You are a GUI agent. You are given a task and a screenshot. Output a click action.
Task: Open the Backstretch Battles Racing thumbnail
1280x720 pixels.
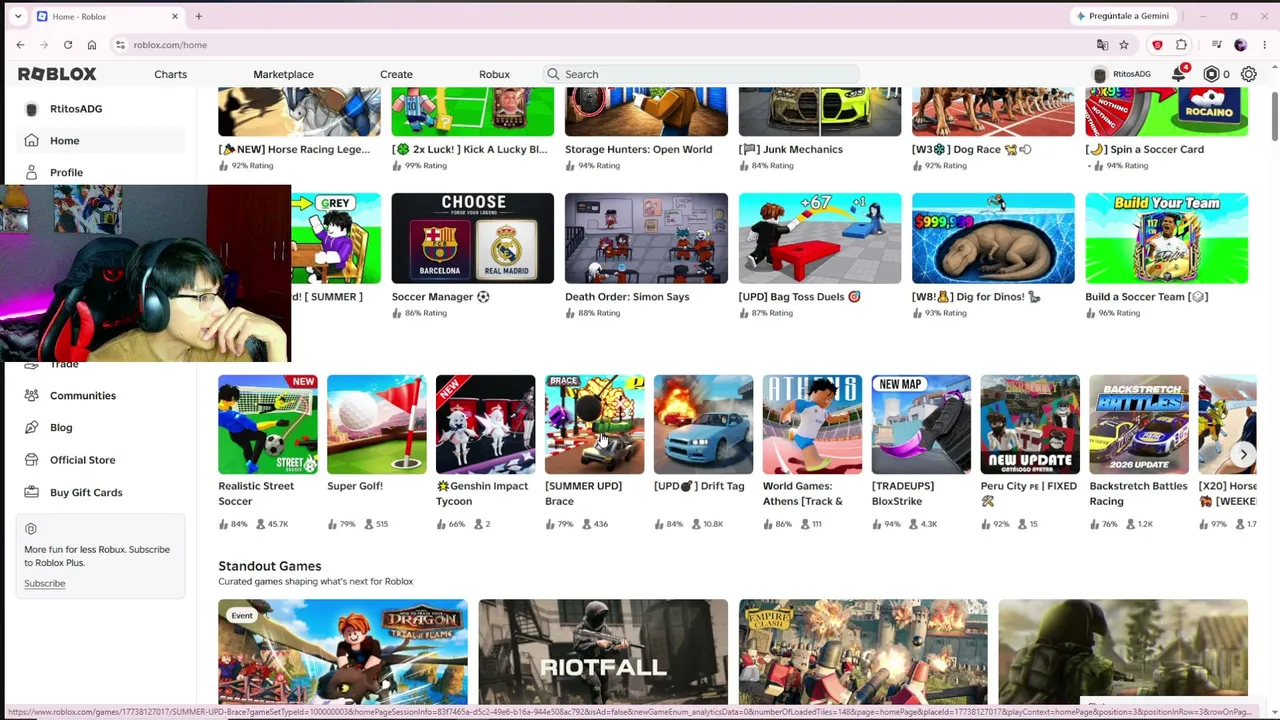coord(1139,424)
